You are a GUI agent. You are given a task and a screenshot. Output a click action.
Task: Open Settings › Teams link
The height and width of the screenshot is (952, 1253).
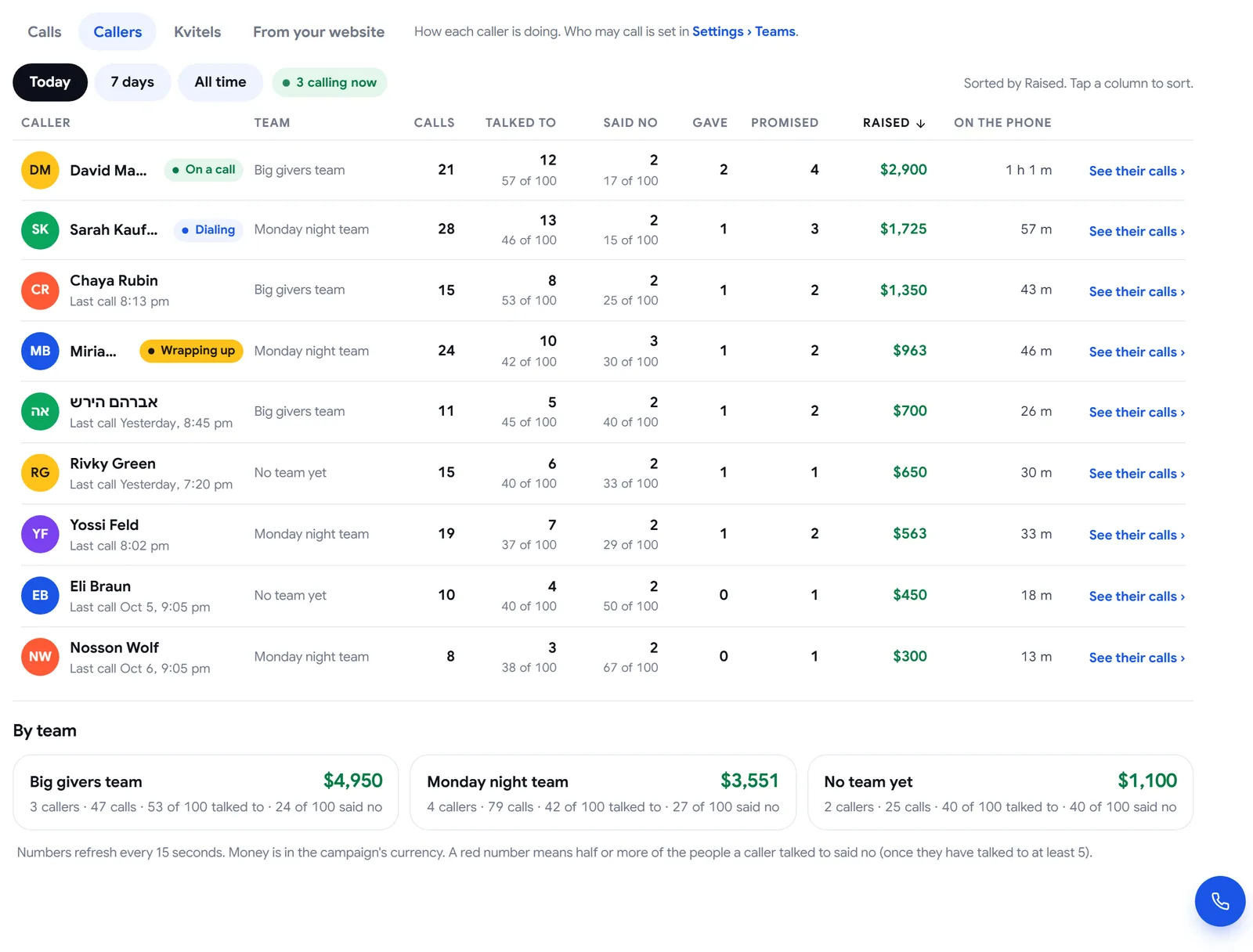point(744,31)
